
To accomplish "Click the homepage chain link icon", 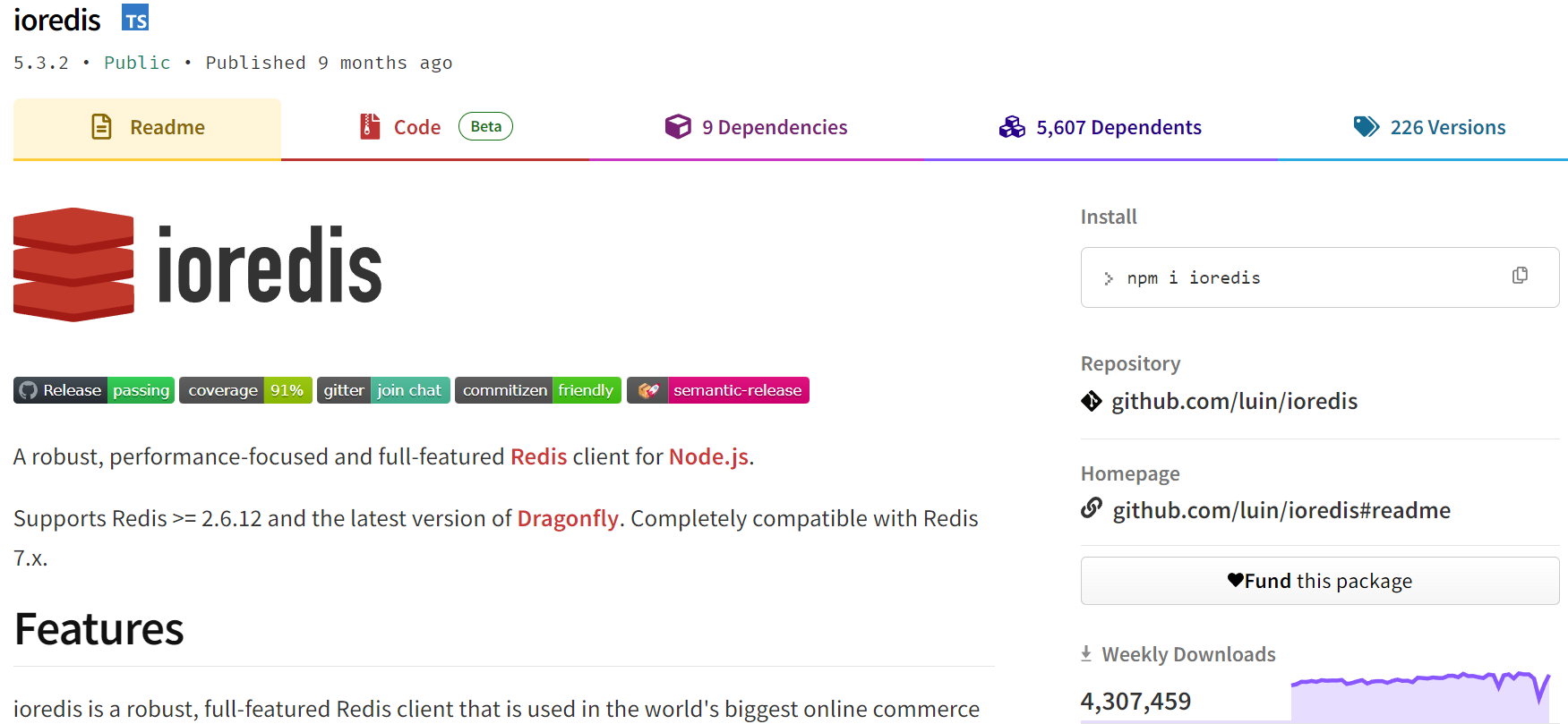I will [1092, 508].
